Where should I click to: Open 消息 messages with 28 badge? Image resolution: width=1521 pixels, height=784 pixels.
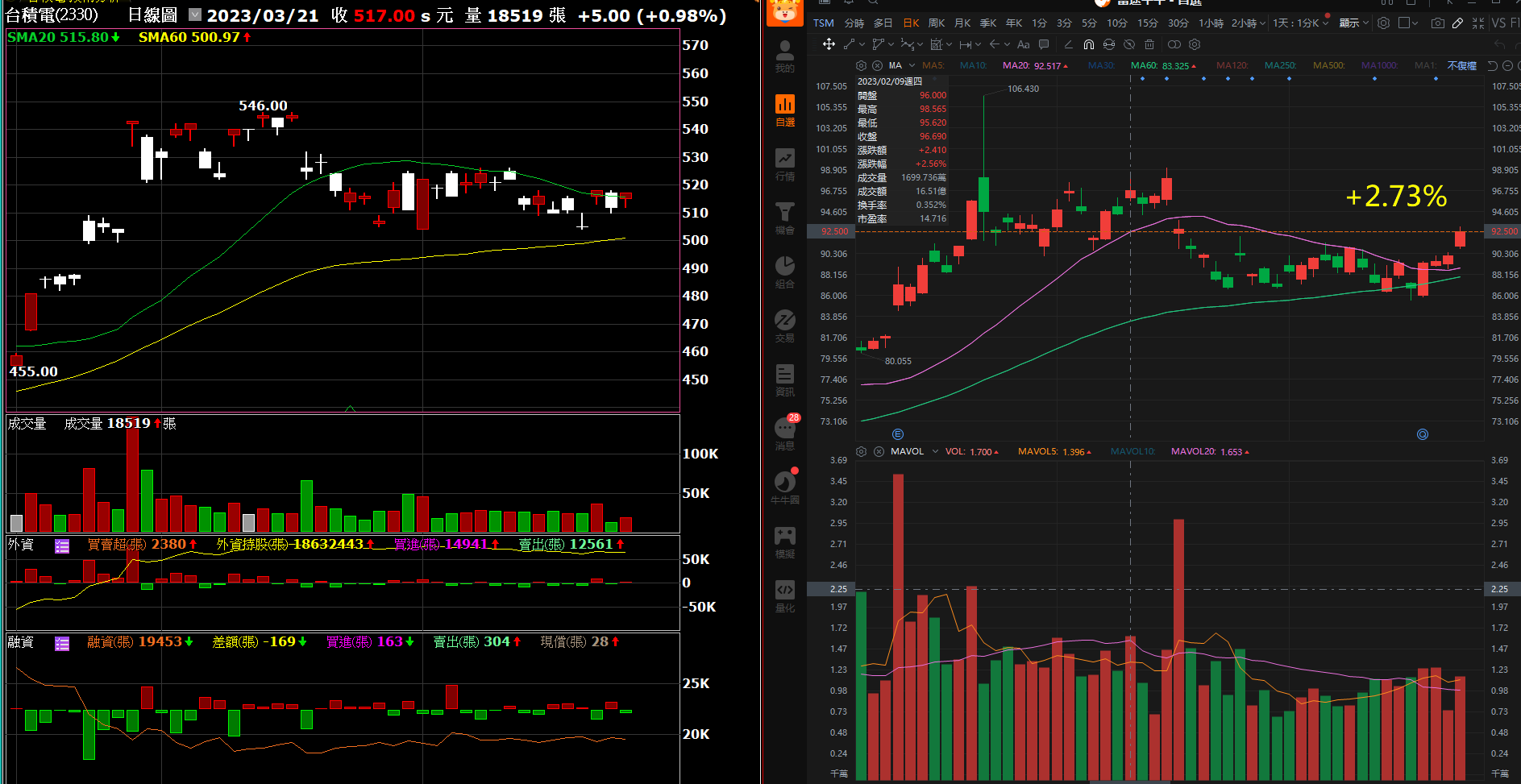pyautogui.click(x=785, y=433)
